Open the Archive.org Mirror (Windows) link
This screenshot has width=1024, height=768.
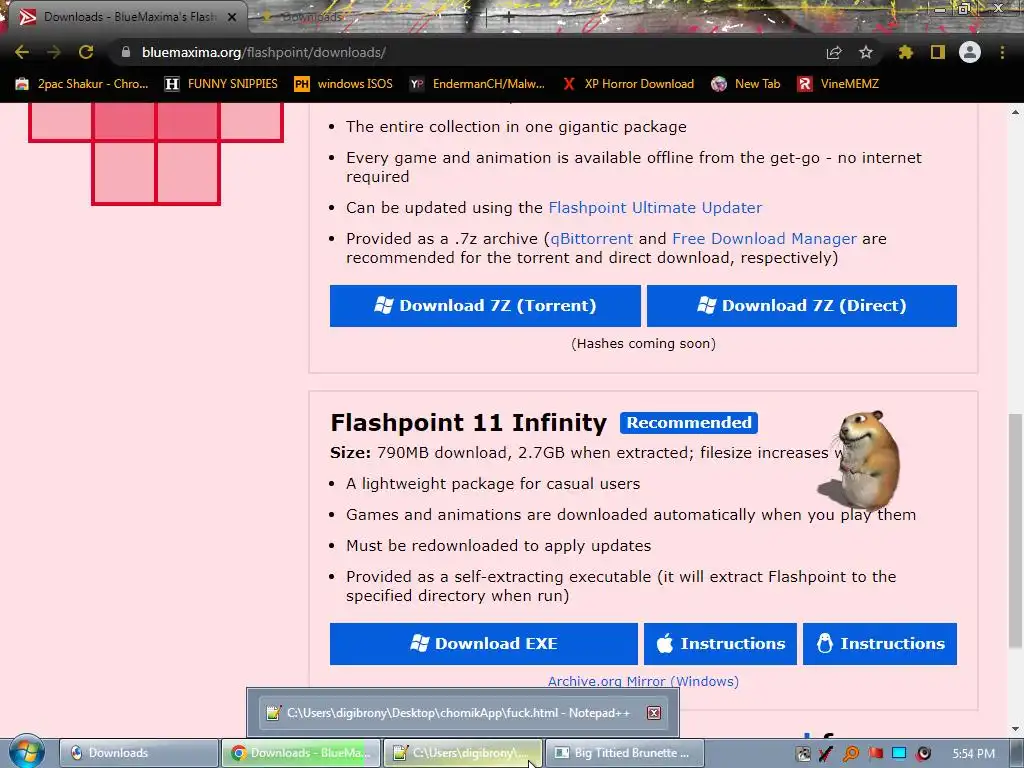[643, 681]
